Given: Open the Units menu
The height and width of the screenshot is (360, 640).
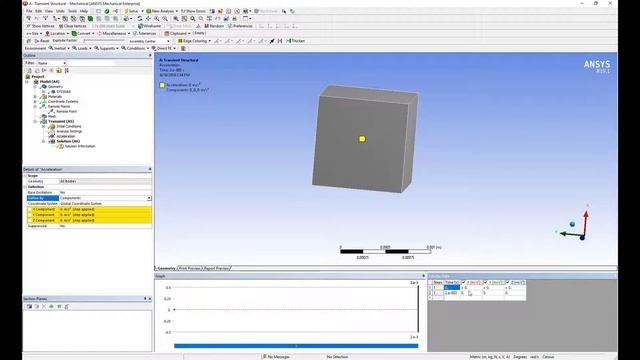Looking at the screenshot, I should click(x=60, y=11).
